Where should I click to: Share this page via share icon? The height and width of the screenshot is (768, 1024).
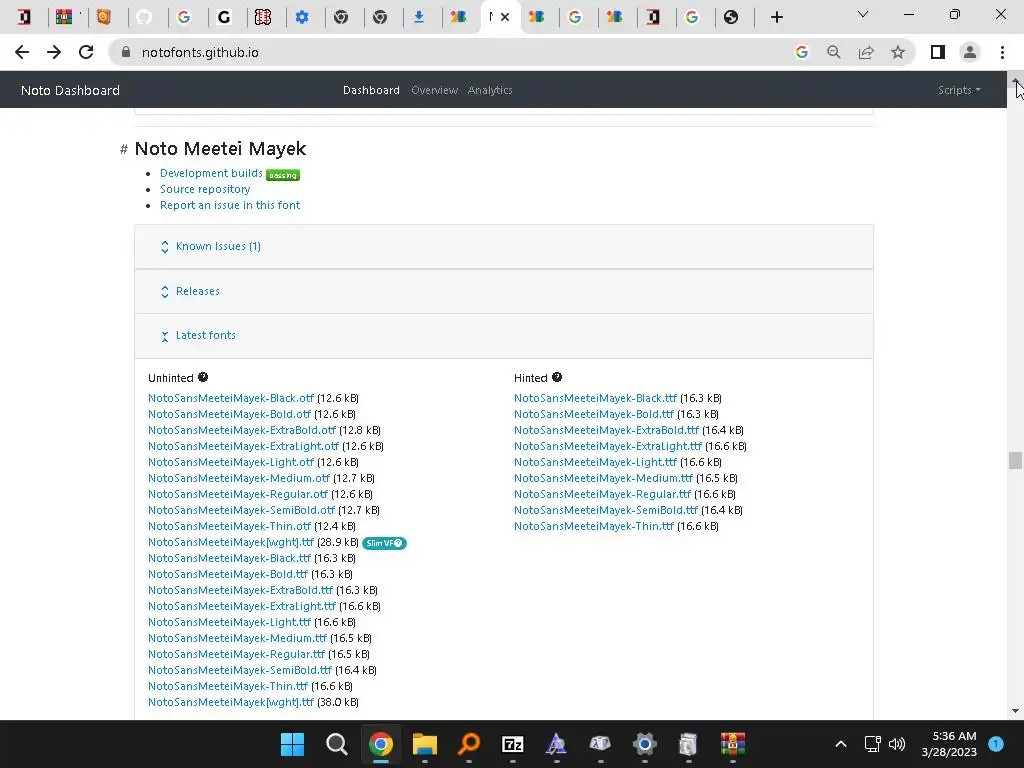tap(866, 52)
